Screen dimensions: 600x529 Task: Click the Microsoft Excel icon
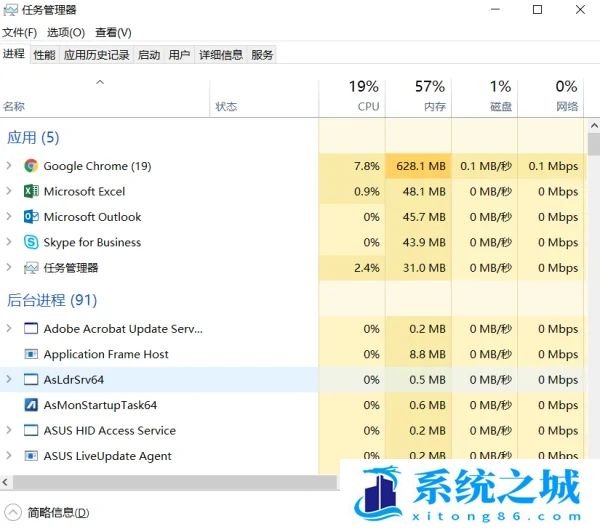coord(31,191)
